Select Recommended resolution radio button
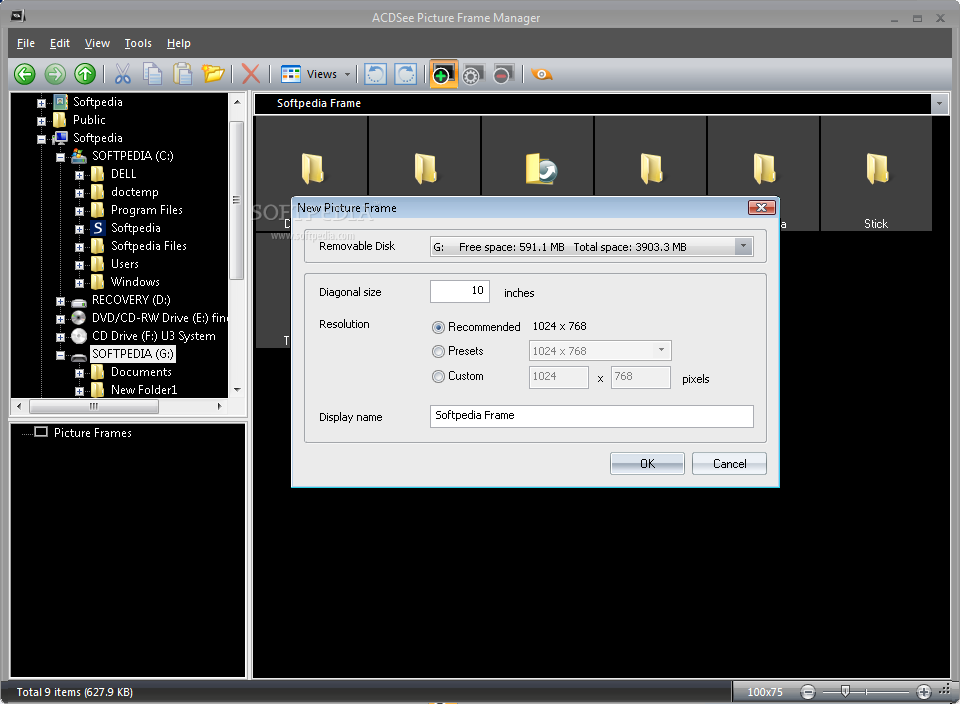Screen dimensions: 960x704 point(438,328)
